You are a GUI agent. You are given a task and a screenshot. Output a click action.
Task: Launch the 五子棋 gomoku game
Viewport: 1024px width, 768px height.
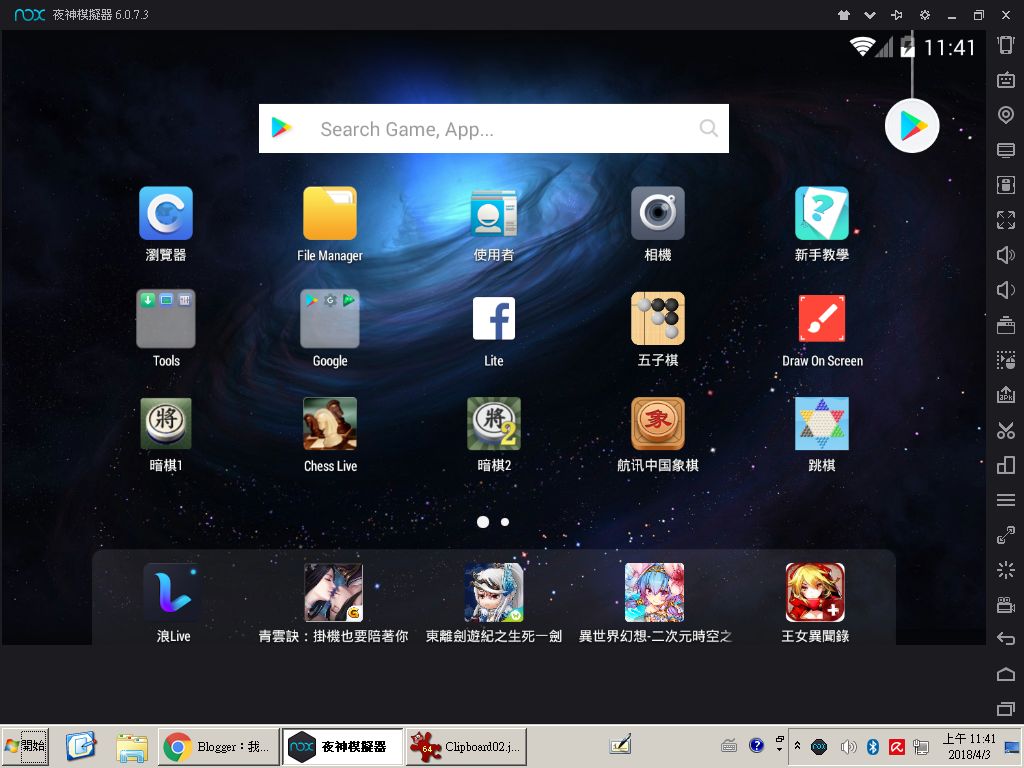pos(658,319)
